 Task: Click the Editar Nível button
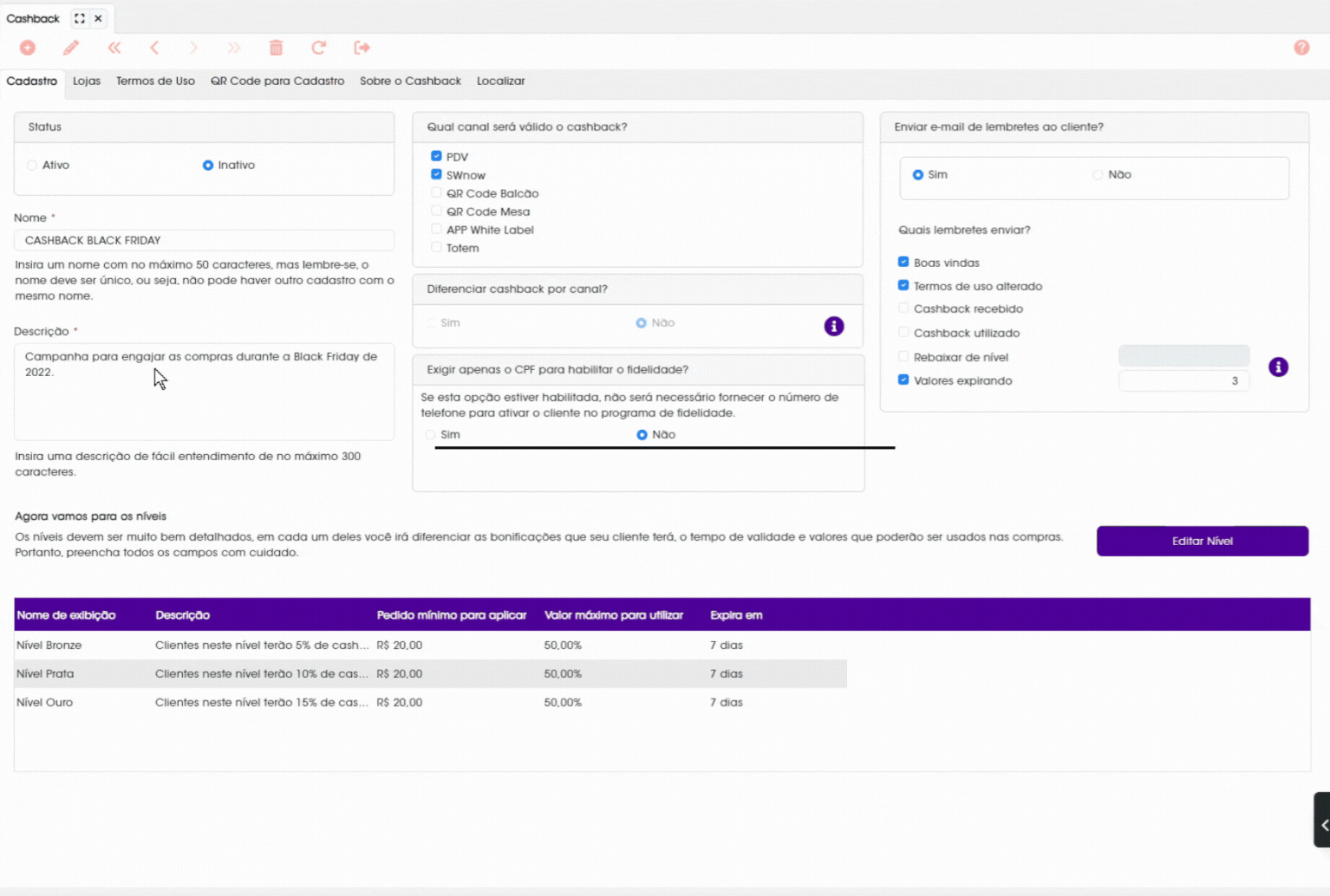(1202, 541)
